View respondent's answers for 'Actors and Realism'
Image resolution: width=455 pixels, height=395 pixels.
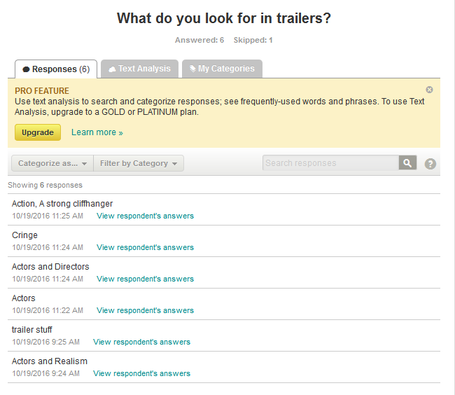tap(142, 373)
